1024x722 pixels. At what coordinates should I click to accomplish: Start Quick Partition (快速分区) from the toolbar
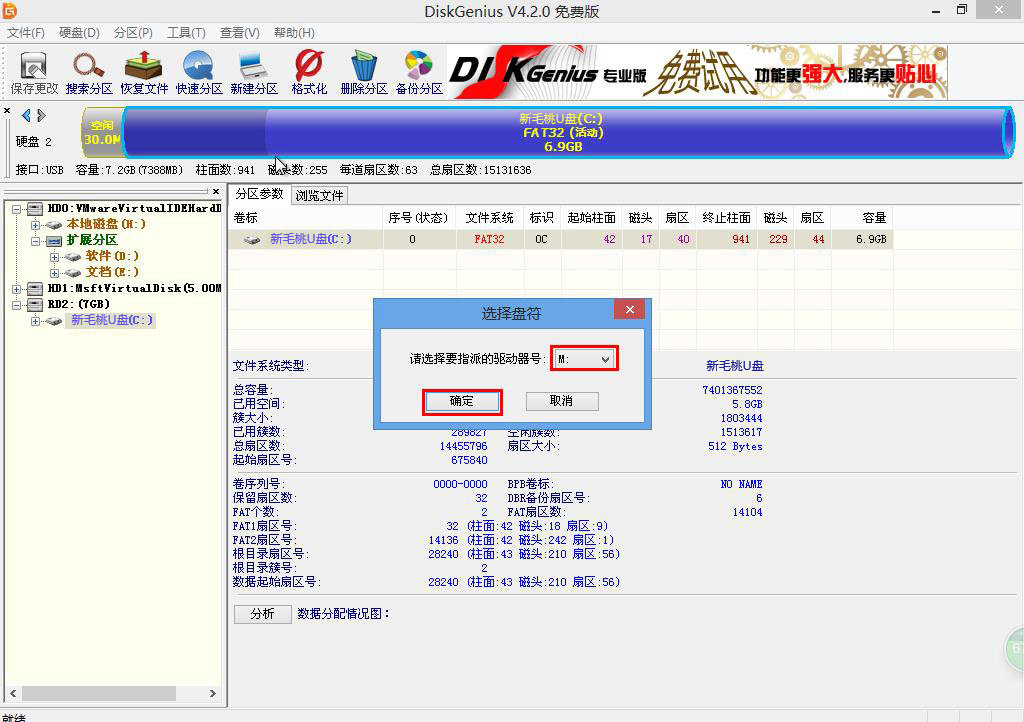199,72
